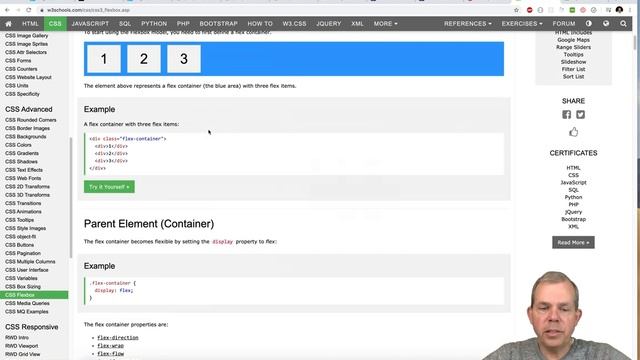Open RWD Viewport in sidebar
The height and width of the screenshot is (360, 640).
tap(22, 346)
